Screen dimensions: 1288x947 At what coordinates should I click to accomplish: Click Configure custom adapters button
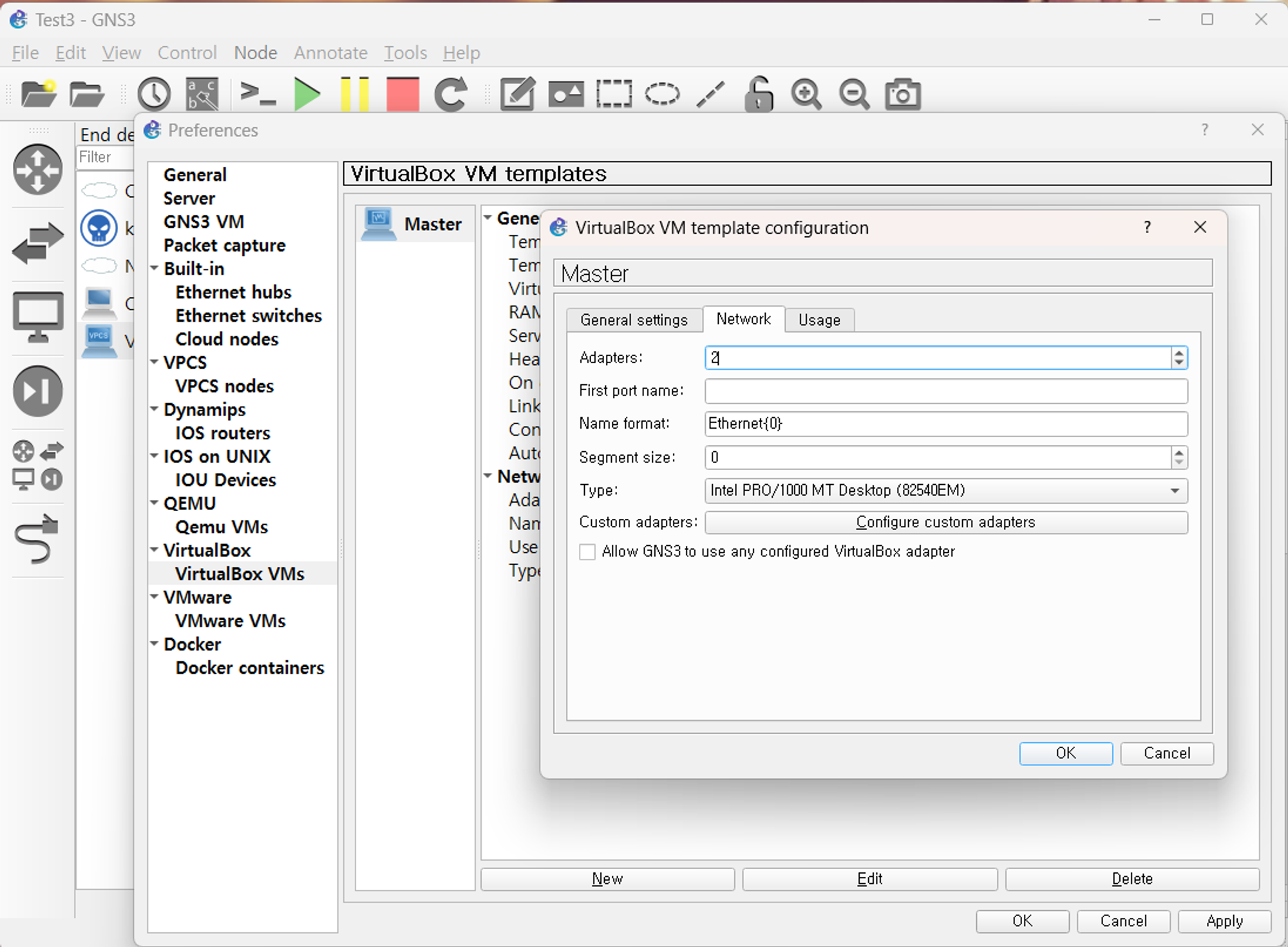[x=946, y=522]
